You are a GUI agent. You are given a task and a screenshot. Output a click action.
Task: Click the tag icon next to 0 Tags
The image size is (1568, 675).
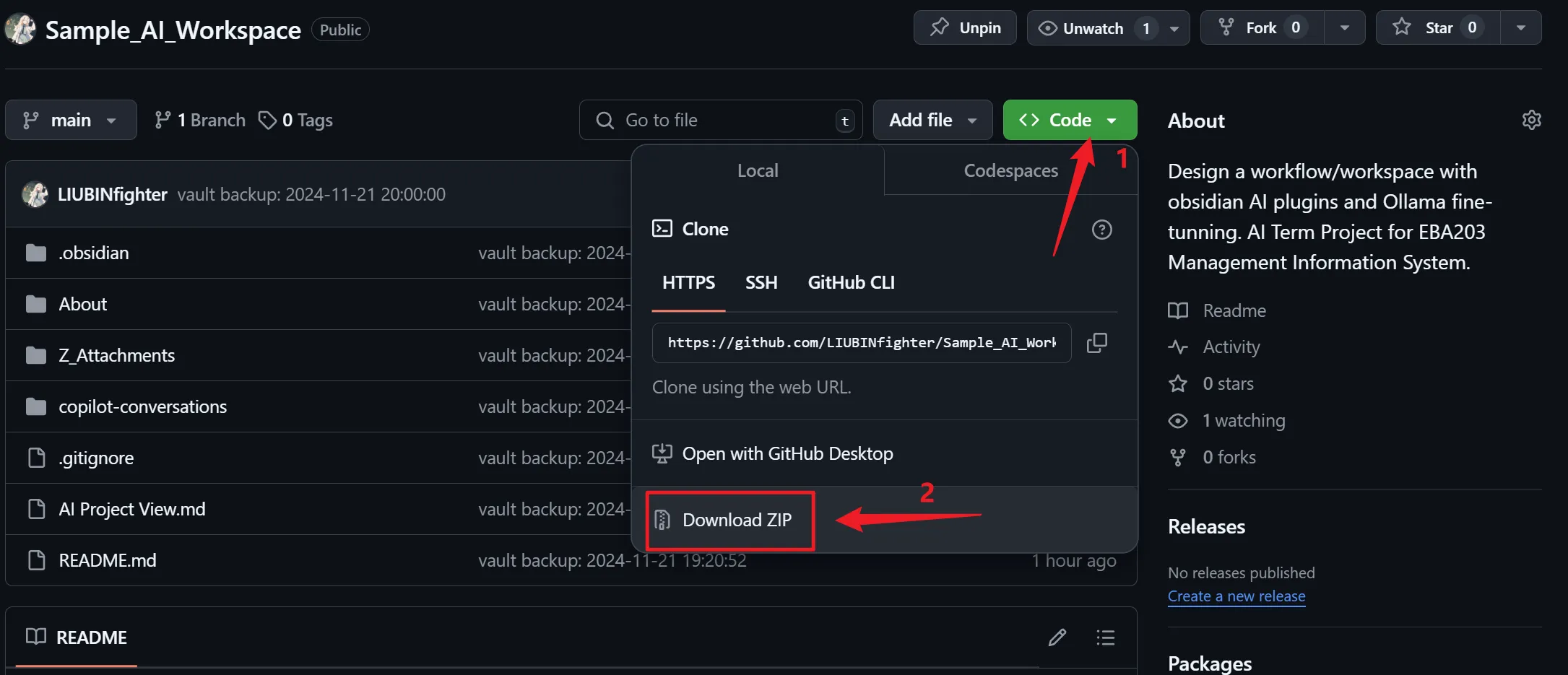click(x=268, y=120)
